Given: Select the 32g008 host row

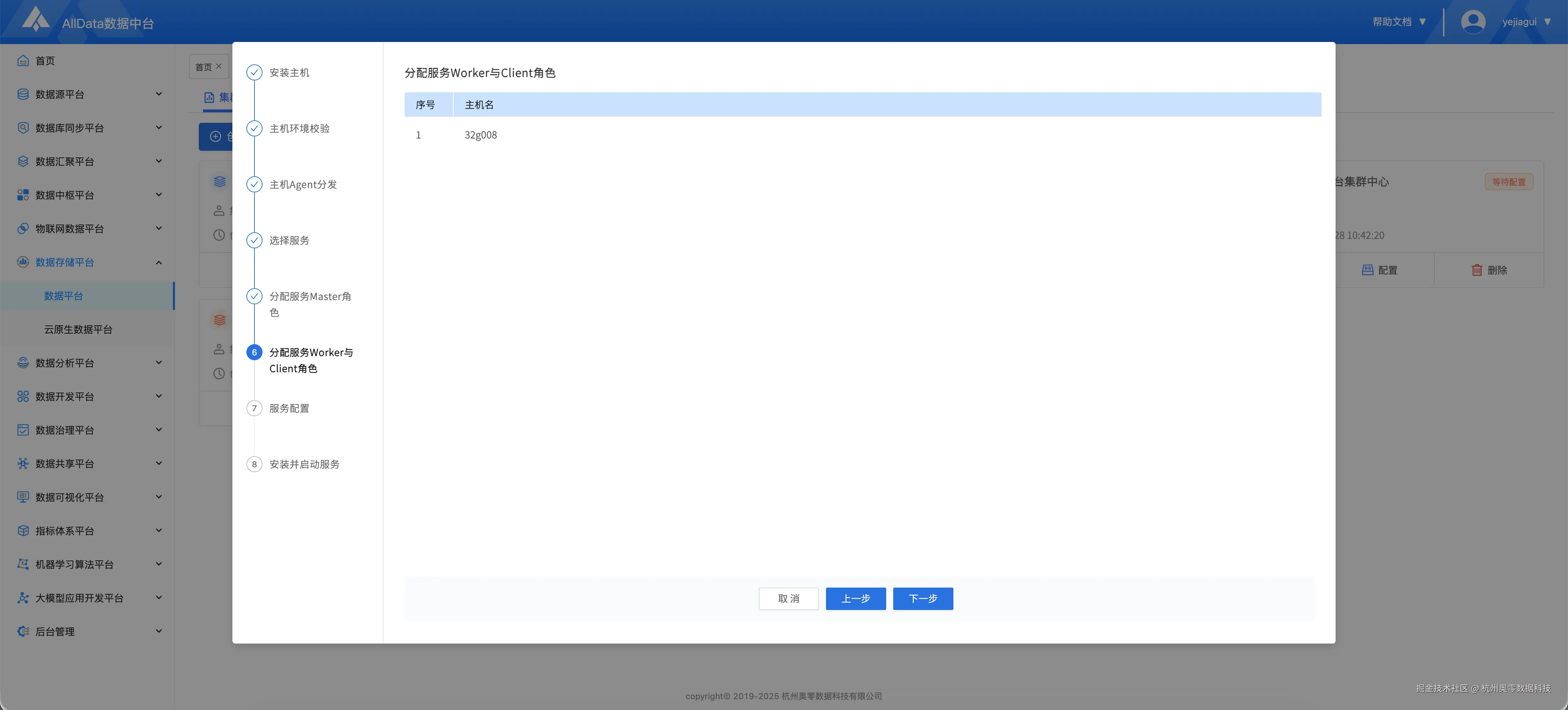Looking at the screenshot, I should click(481, 135).
